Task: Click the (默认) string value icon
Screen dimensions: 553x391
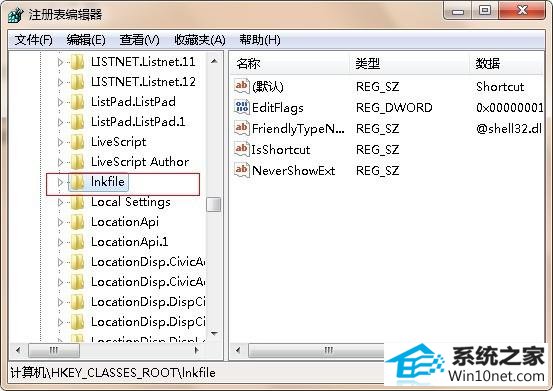Action: point(242,86)
